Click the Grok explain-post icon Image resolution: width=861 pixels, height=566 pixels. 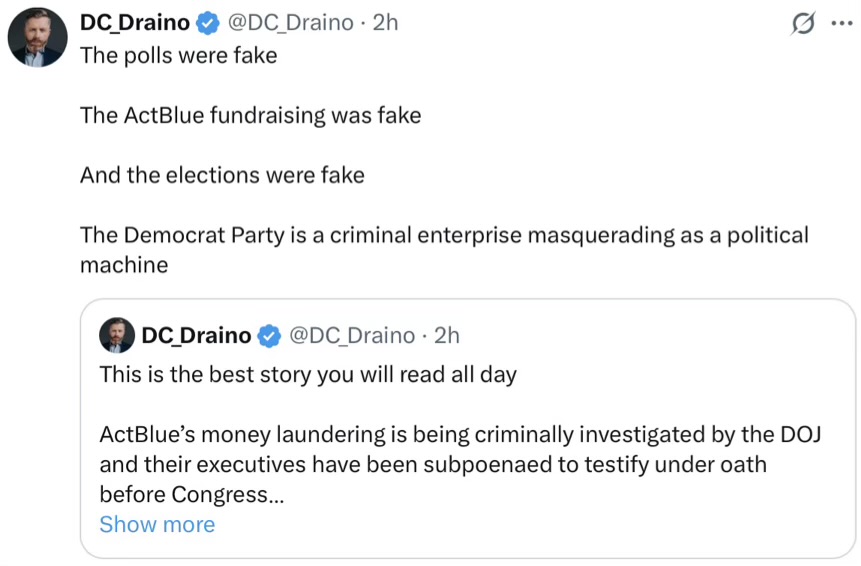pyautogui.click(x=803, y=23)
